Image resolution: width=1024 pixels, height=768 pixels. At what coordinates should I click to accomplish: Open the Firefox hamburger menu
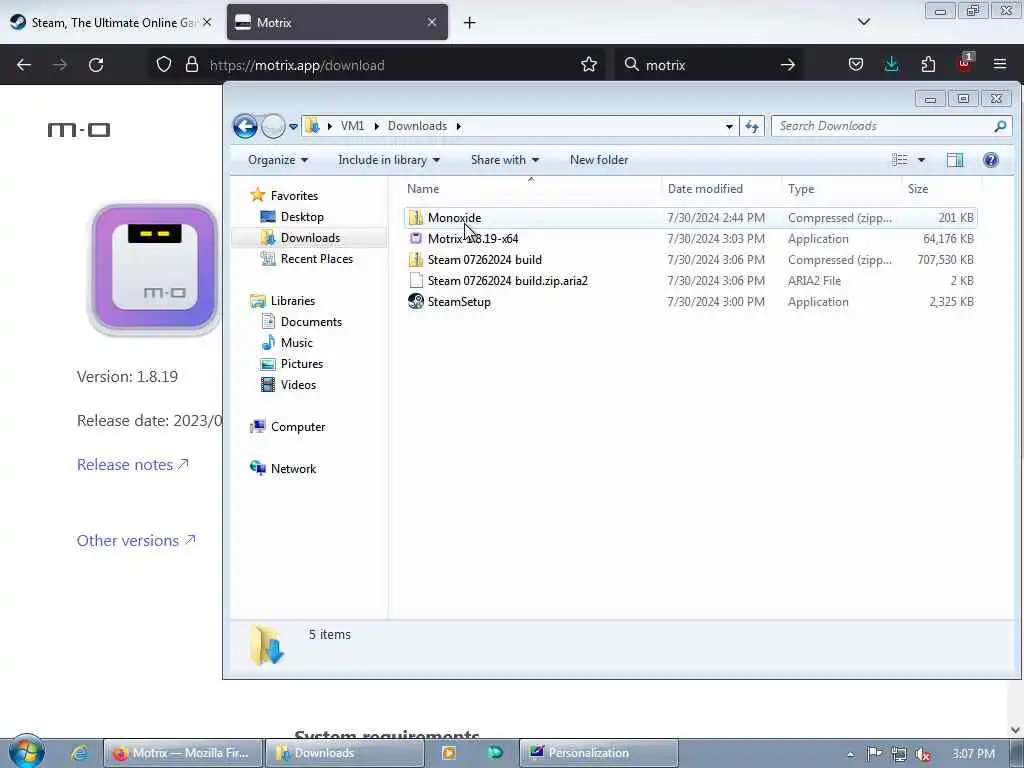pos(1000,65)
